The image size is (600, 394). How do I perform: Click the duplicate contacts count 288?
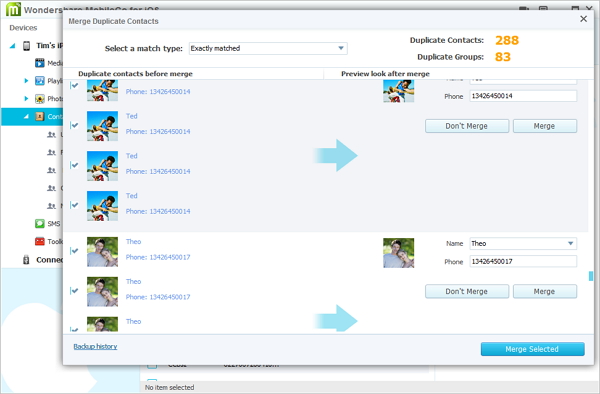click(x=507, y=40)
